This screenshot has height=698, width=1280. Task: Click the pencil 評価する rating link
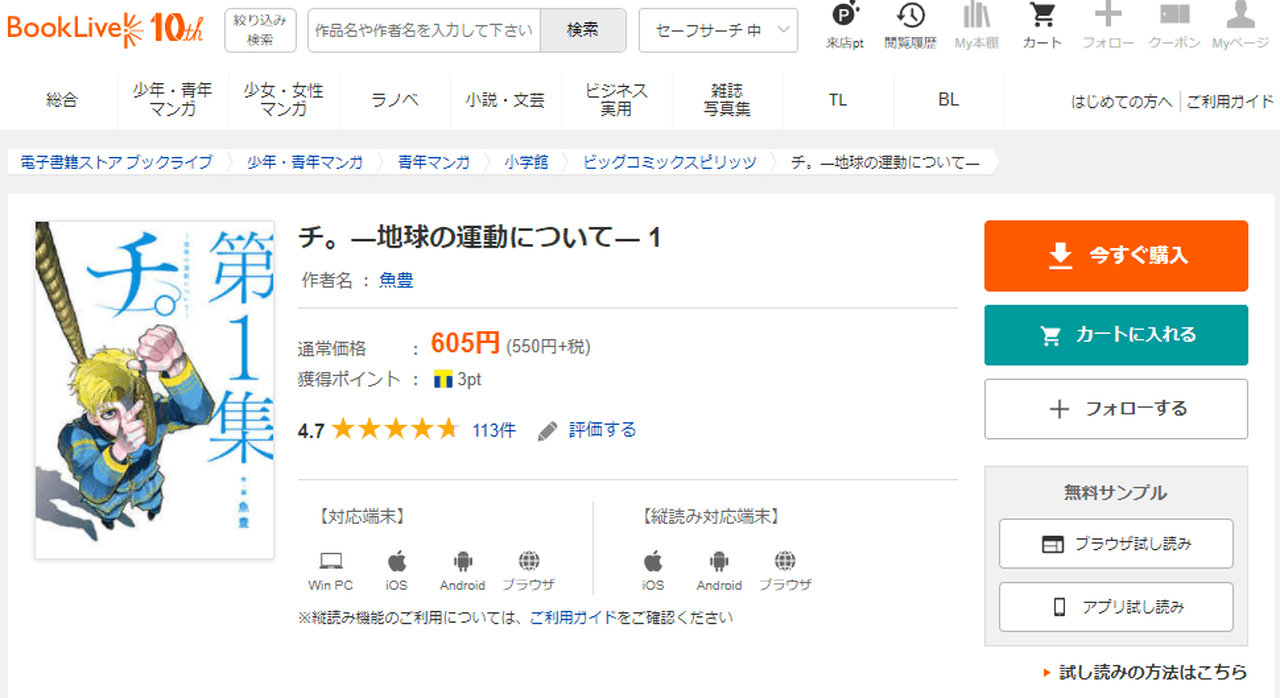[x=588, y=430]
